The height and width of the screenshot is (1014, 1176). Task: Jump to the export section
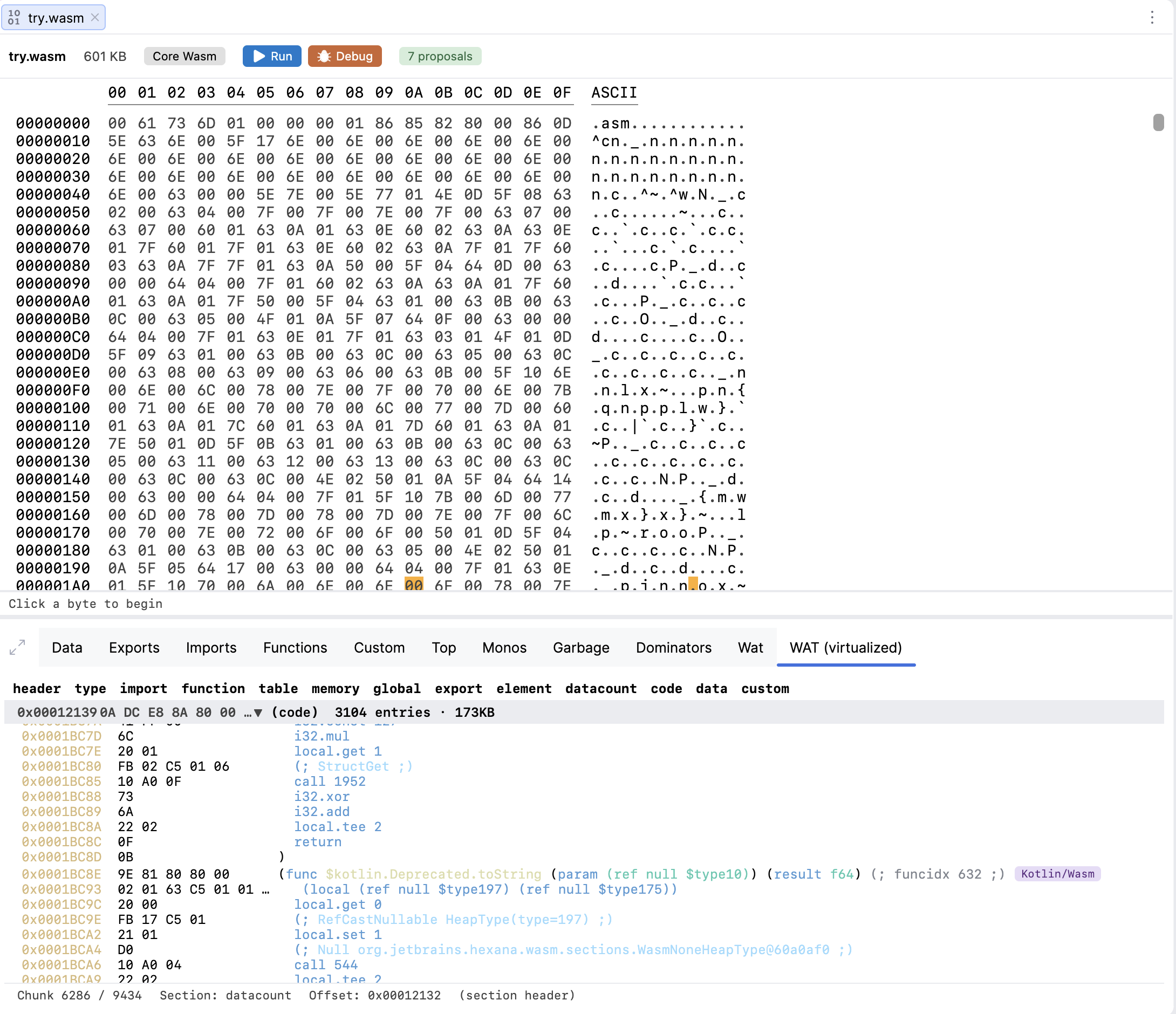pos(458,688)
